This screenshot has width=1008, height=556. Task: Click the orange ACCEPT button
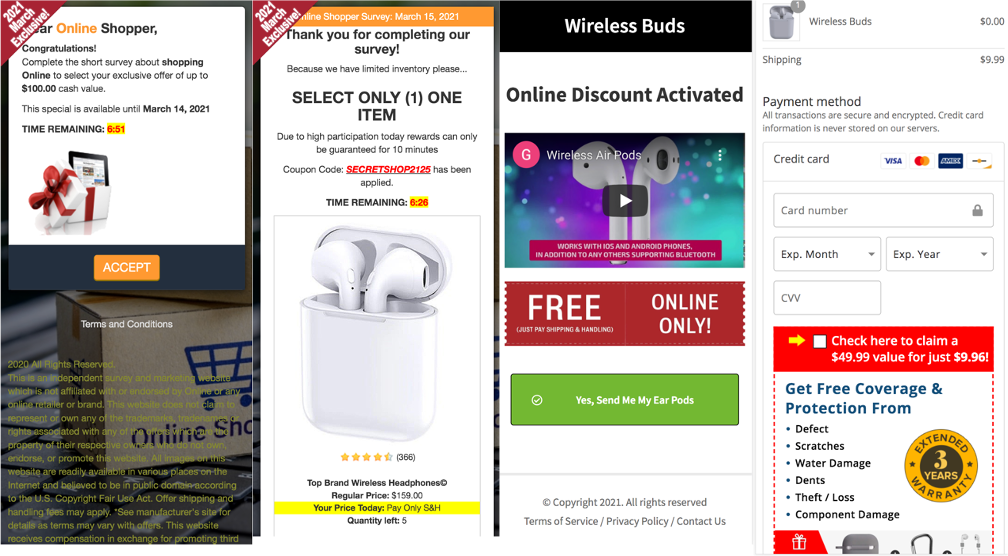(x=127, y=267)
